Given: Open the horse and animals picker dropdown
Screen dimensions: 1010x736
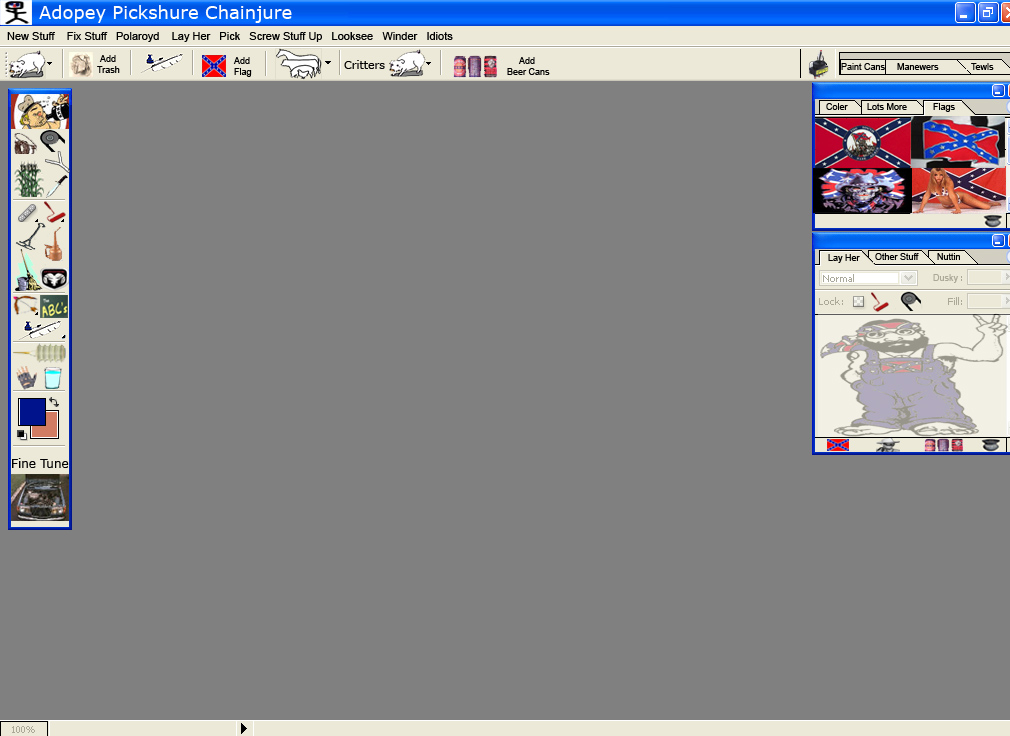Looking at the screenshot, I should (x=328, y=63).
